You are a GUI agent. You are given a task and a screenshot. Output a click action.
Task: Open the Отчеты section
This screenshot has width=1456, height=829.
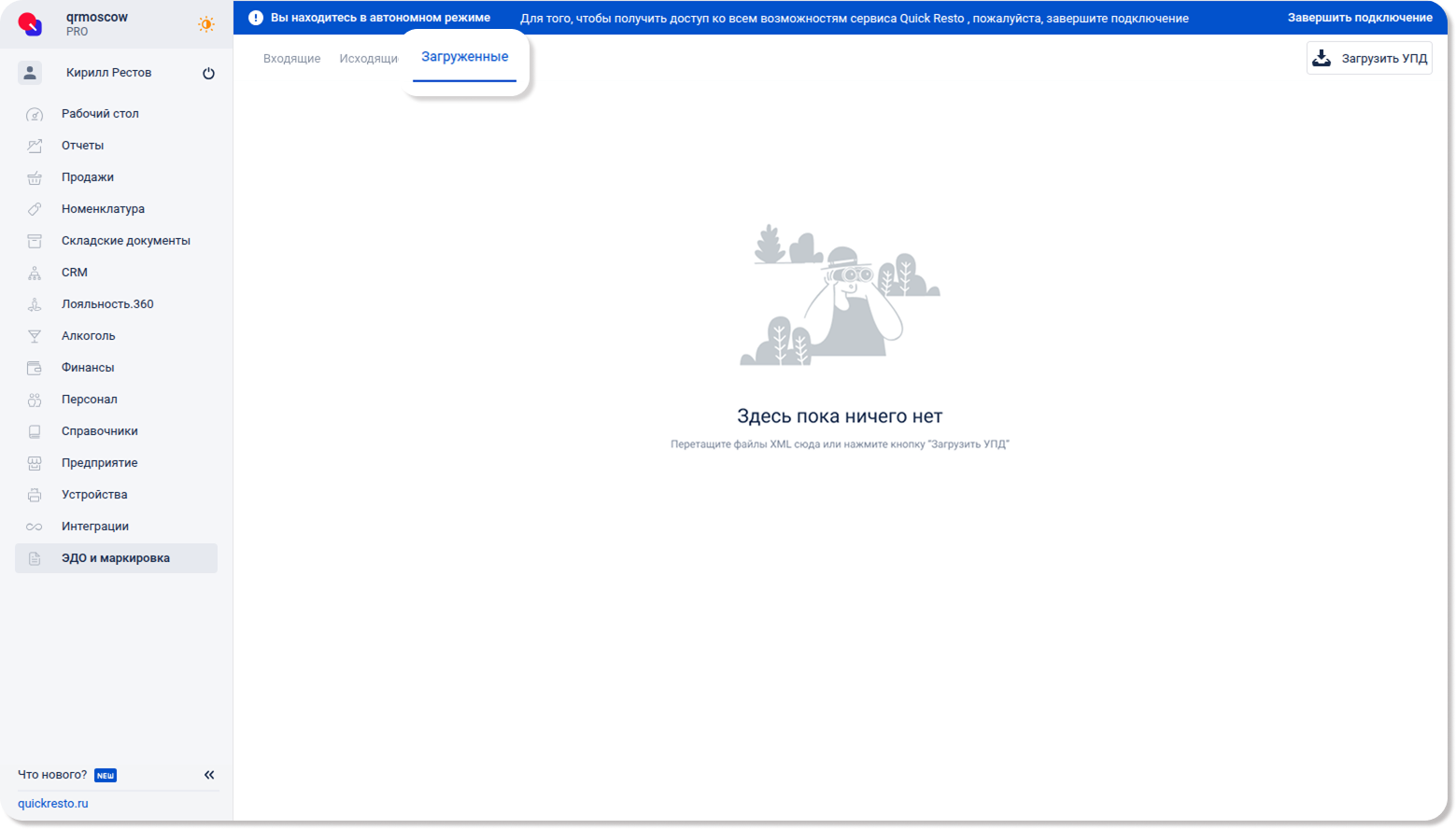[x=82, y=146]
